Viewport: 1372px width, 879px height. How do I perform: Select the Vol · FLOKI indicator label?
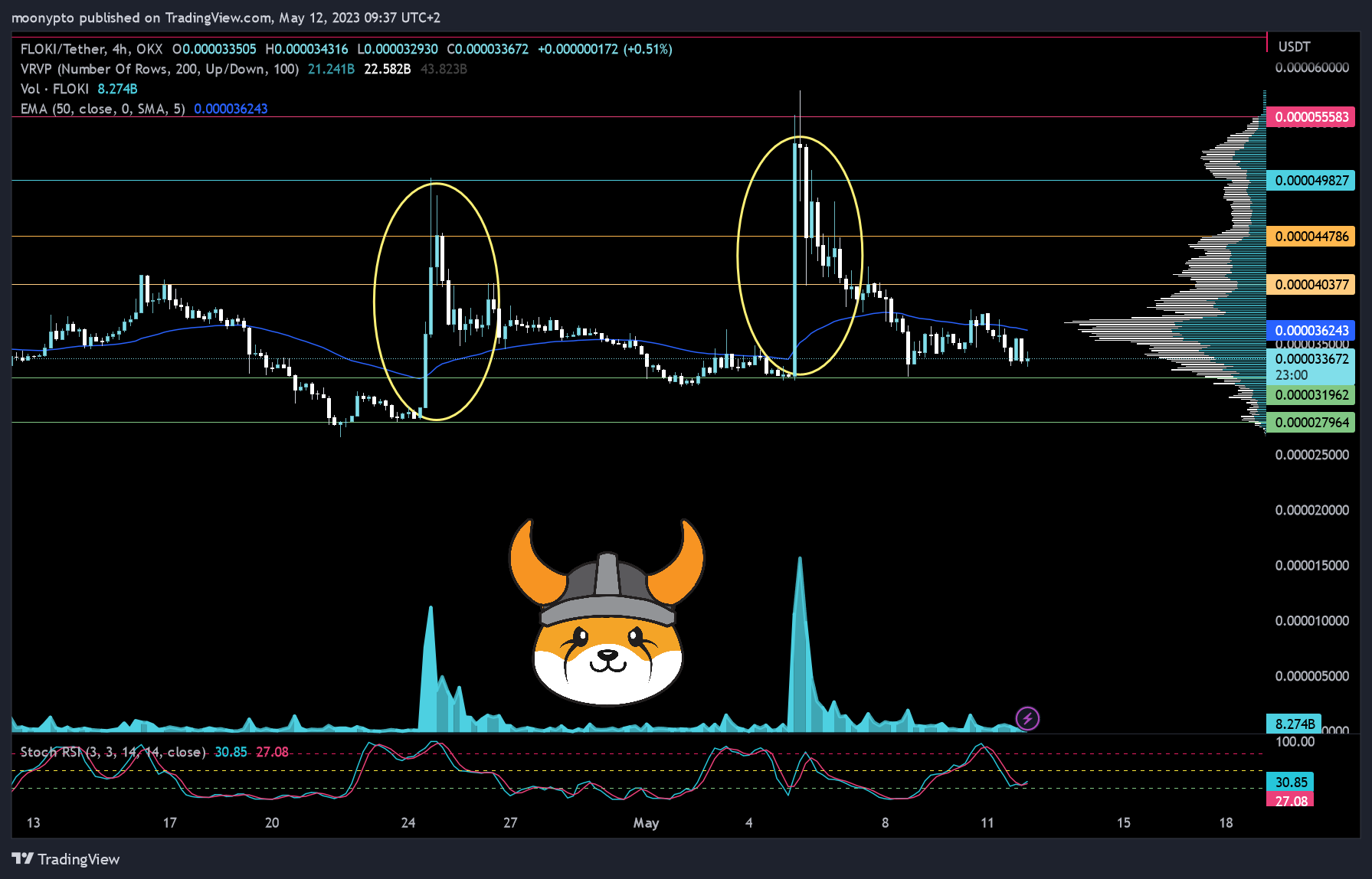(54, 89)
